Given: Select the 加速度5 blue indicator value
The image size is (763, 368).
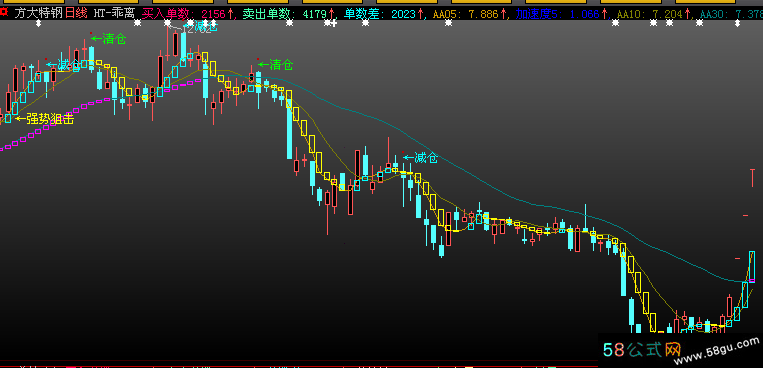Looking at the screenshot, I should coord(561,14).
